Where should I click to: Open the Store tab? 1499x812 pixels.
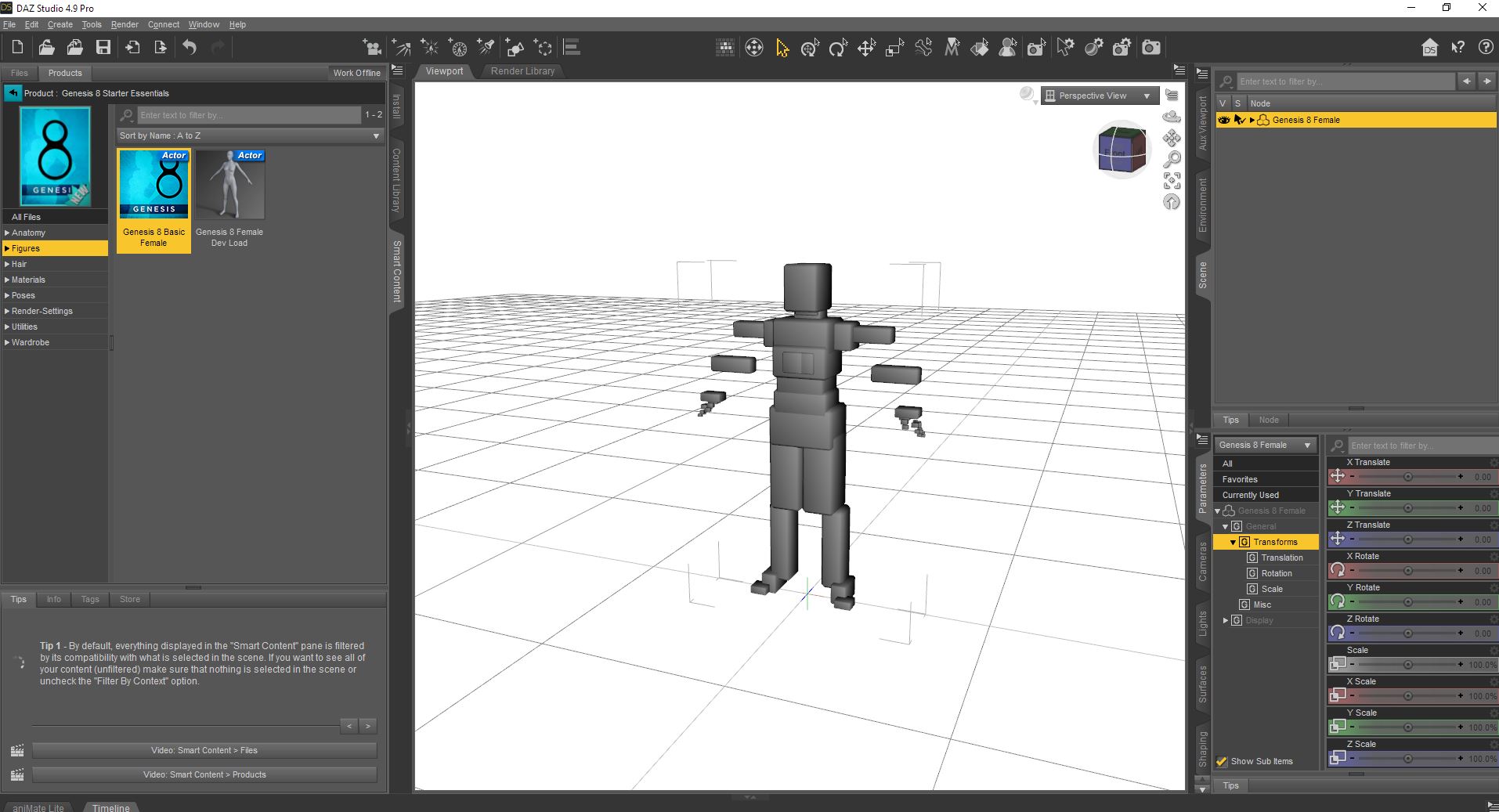(130, 599)
